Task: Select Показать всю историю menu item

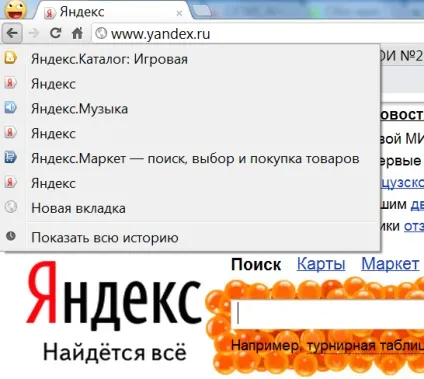Action: 190,238
